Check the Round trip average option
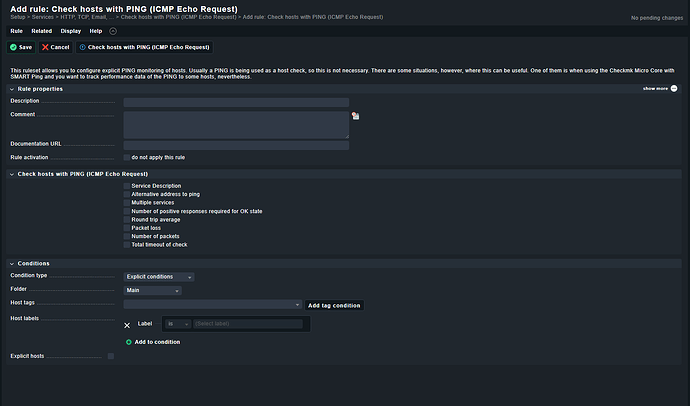 127,219
